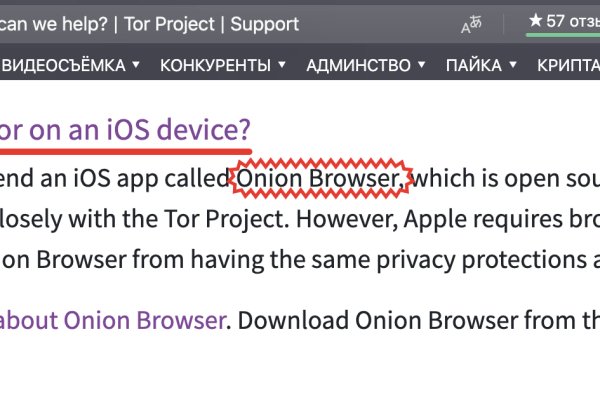The width and height of the screenshot is (600, 400).
Task: Expand the arrow next to КОНКУРЕНТЫ
Action: (283, 66)
